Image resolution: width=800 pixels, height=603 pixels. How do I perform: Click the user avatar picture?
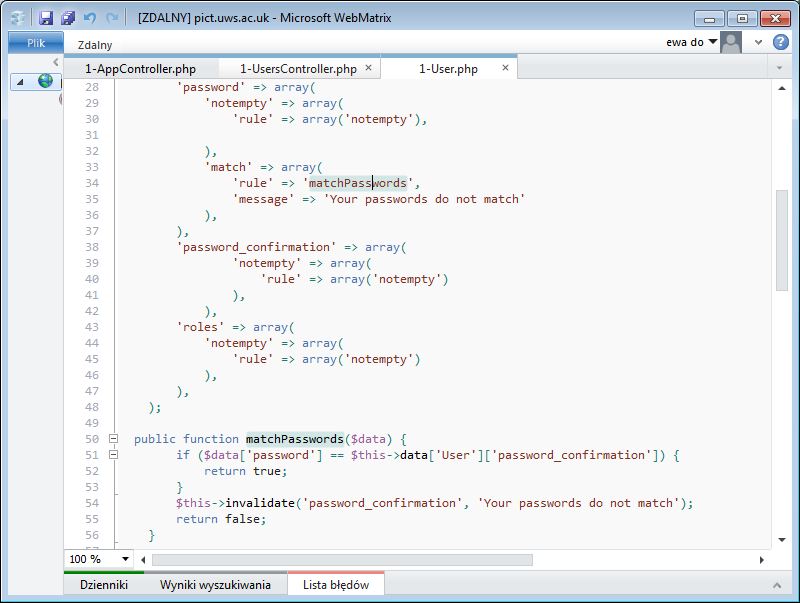click(731, 42)
